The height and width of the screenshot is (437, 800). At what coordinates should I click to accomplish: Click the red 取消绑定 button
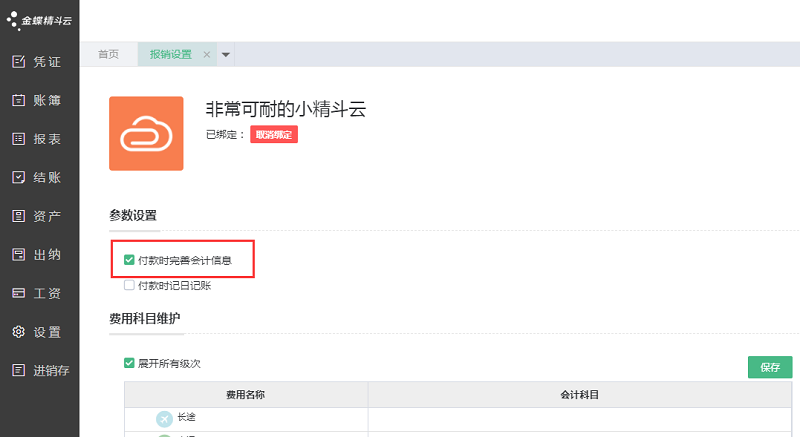[x=273, y=135]
